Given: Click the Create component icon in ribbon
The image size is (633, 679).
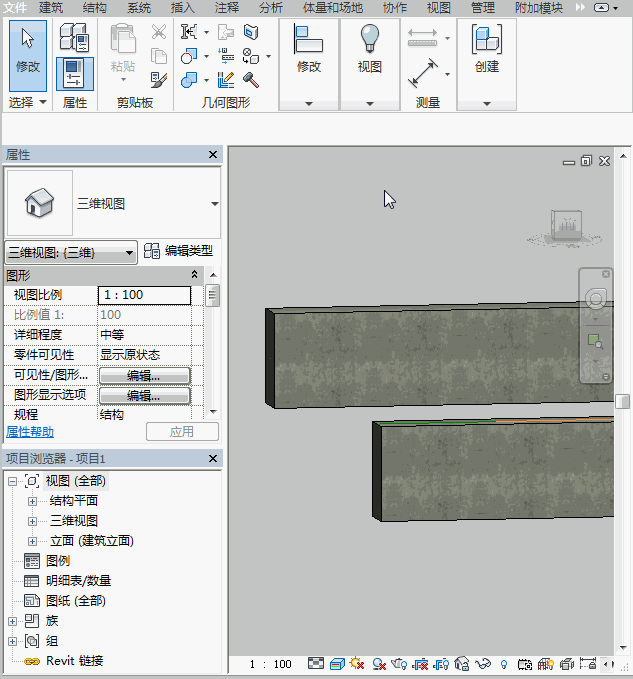Looking at the screenshot, I should 486,50.
